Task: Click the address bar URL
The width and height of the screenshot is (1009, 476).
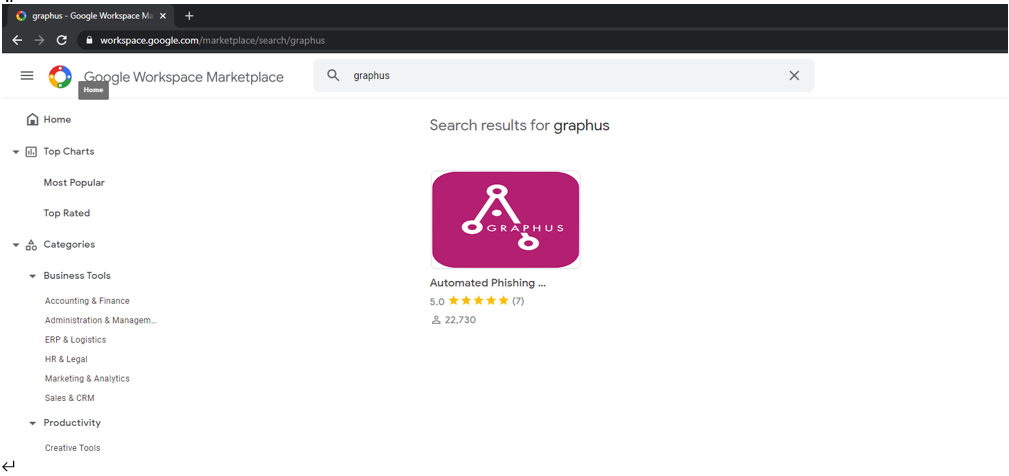Action: point(212,41)
